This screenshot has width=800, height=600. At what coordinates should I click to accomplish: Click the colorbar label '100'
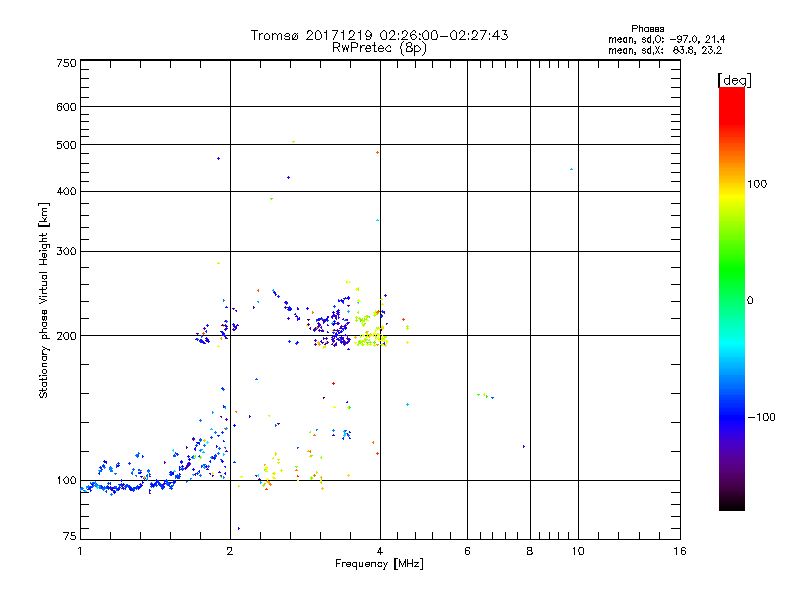pyautogui.click(x=757, y=184)
